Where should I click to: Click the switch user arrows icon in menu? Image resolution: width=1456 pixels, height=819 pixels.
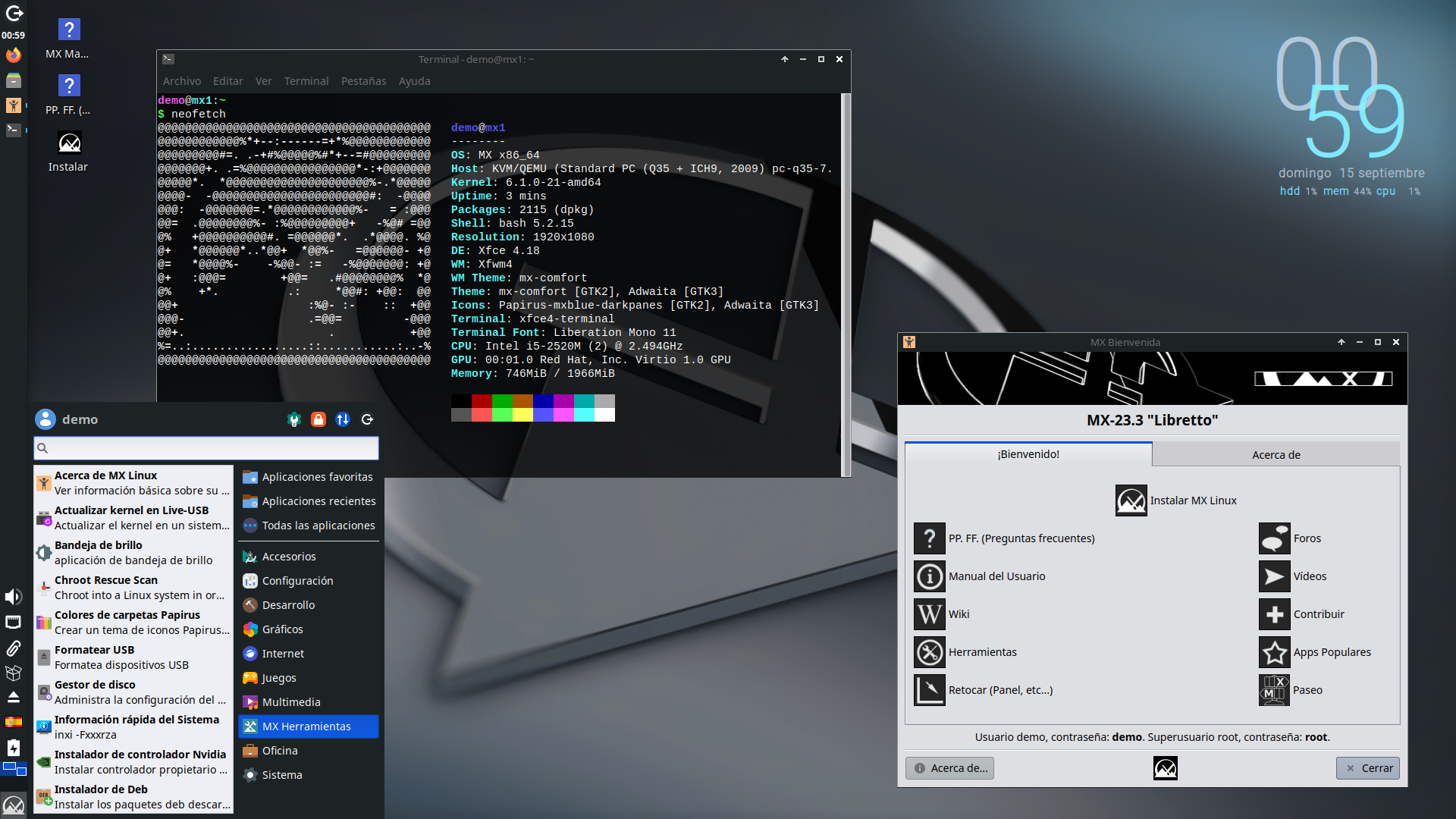(343, 419)
